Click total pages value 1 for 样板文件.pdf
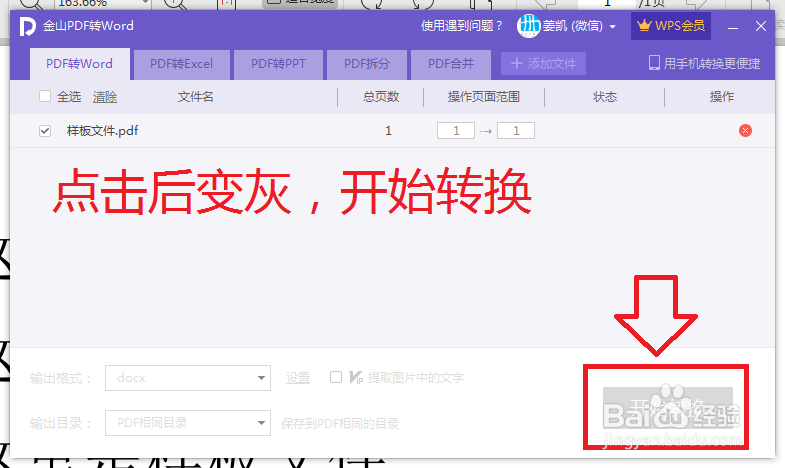The height and width of the screenshot is (468, 785). pos(388,131)
